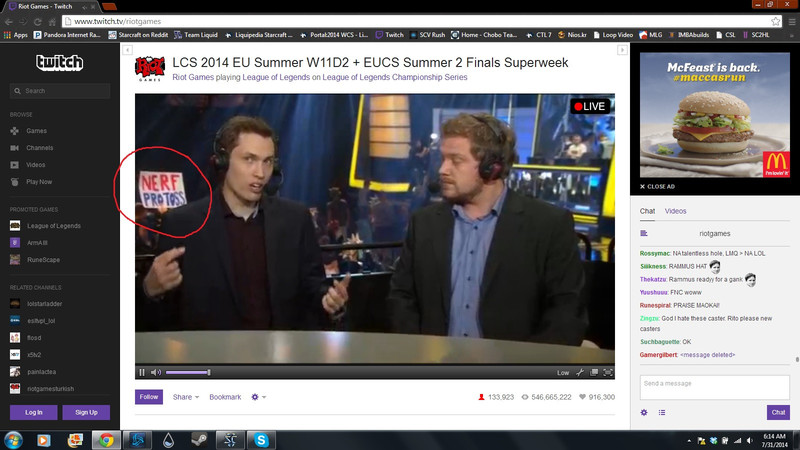Open League of Legends Championship Series link
This screenshot has height=450, width=800.
point(395,78)
